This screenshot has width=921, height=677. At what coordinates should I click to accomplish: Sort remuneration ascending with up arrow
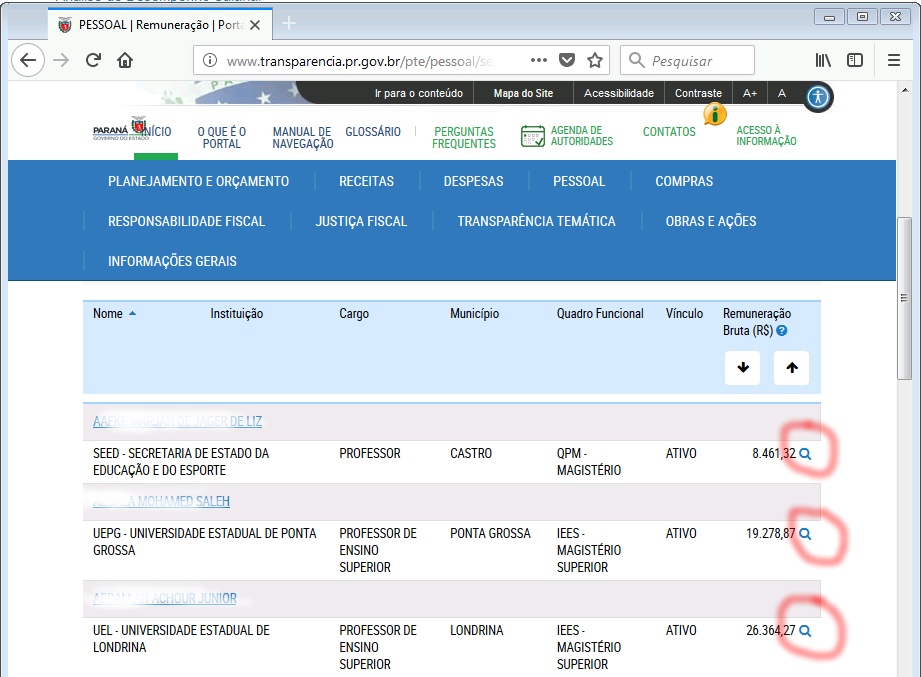(791, 368)
